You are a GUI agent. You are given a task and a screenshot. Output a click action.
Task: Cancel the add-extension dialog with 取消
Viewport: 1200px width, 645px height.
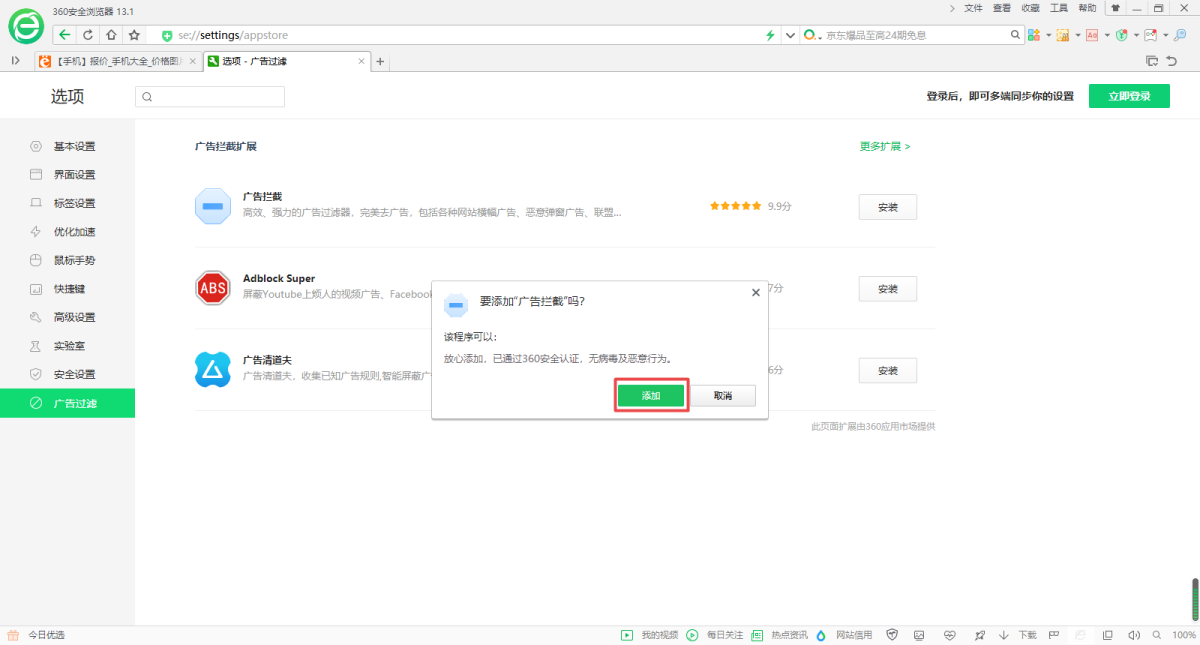click(x=722, y=396)
